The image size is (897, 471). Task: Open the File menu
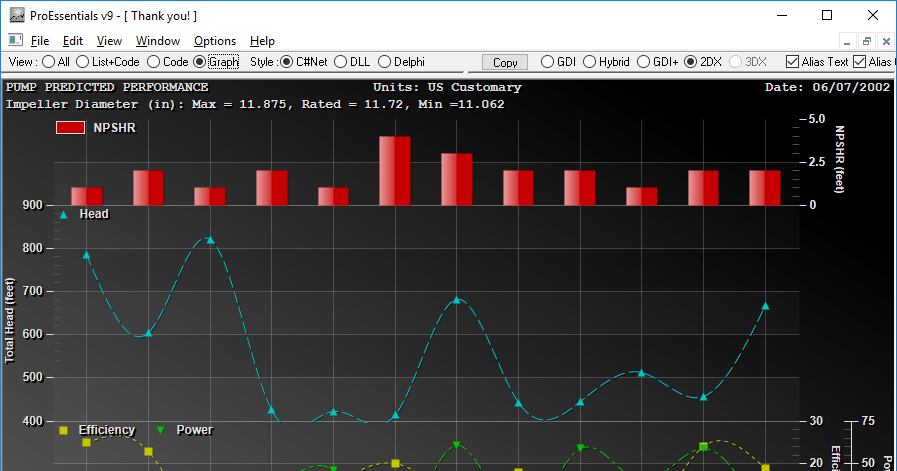40,41
